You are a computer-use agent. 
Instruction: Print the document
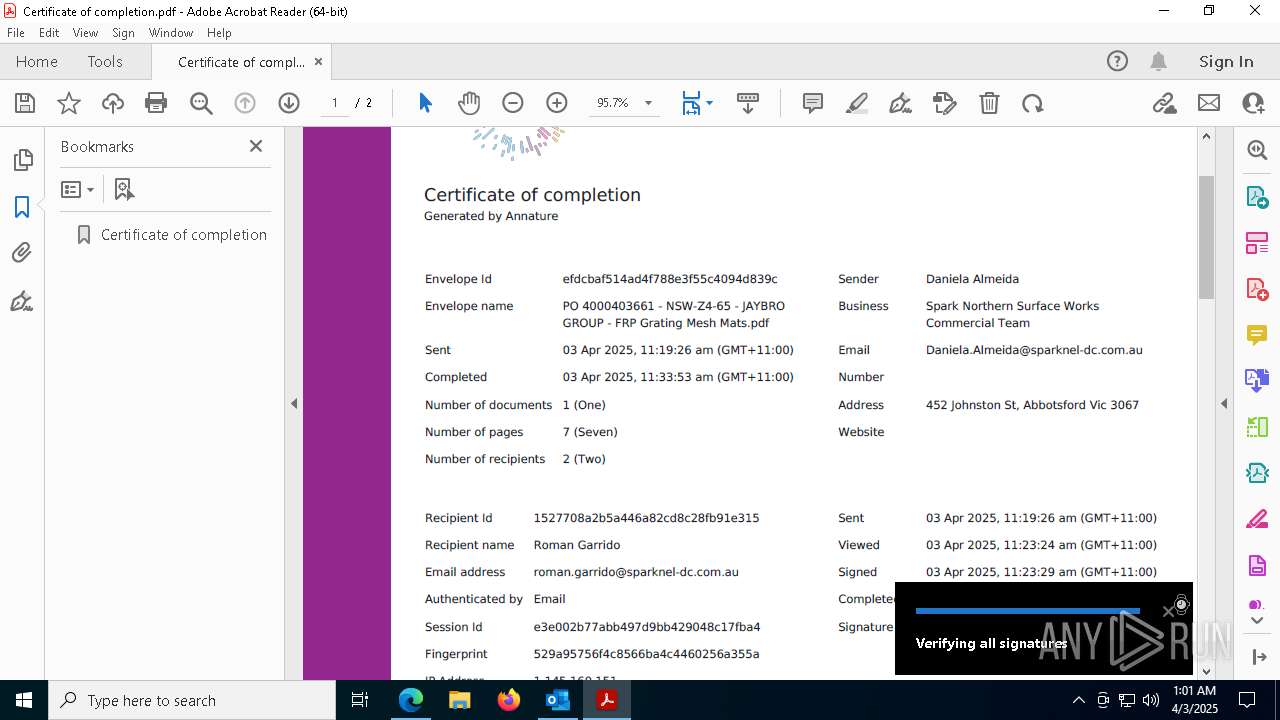point(156,103)
